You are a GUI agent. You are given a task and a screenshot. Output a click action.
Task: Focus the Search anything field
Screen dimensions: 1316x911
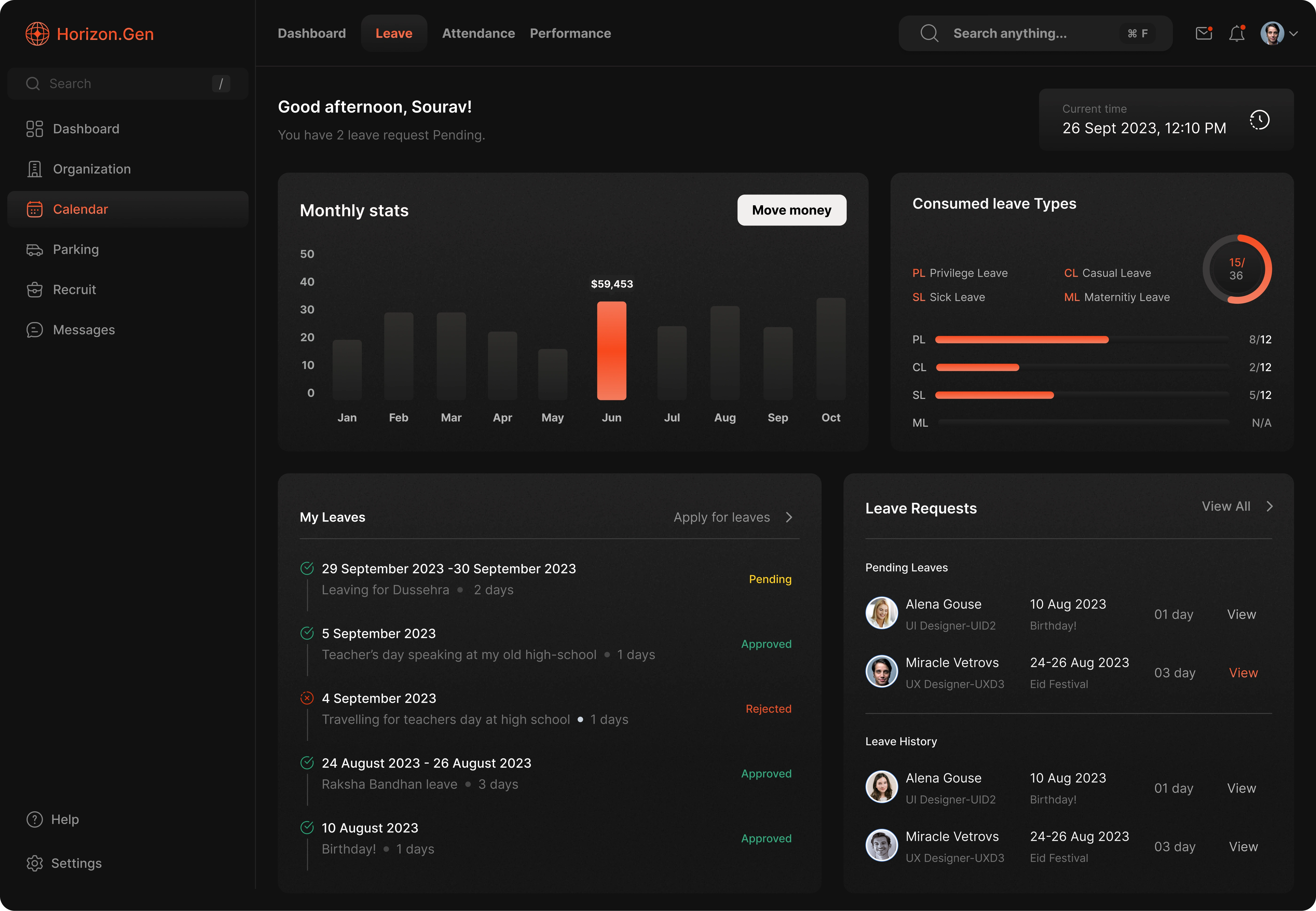[1035, 33]
